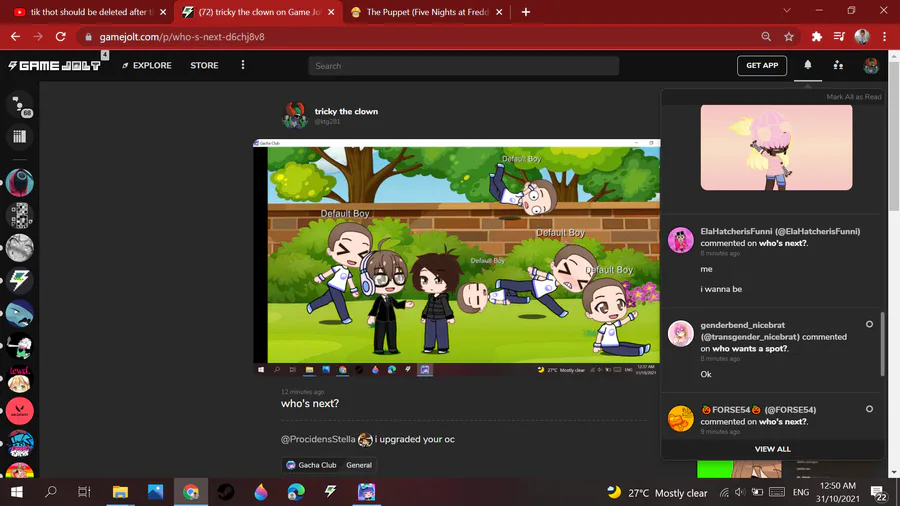Screen dimensions: 900x506
Task: Open genderbend_nicebrat's avatar in notifications
Action: point(680,333)
